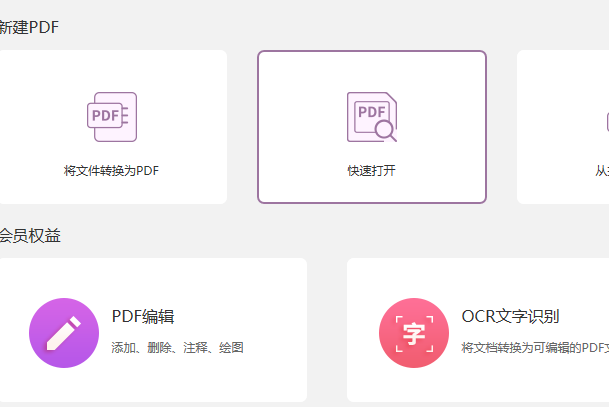Click the convert-file-to-PDF document icon

pyautogui.click(x=111, y=116)
